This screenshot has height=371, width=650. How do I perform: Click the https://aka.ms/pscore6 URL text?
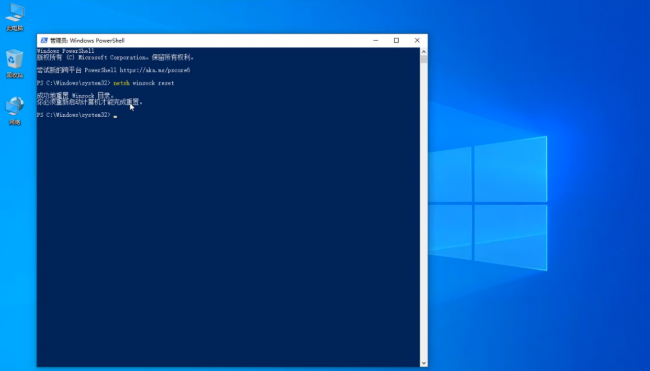pyautogui.click(x=155, y=70)
